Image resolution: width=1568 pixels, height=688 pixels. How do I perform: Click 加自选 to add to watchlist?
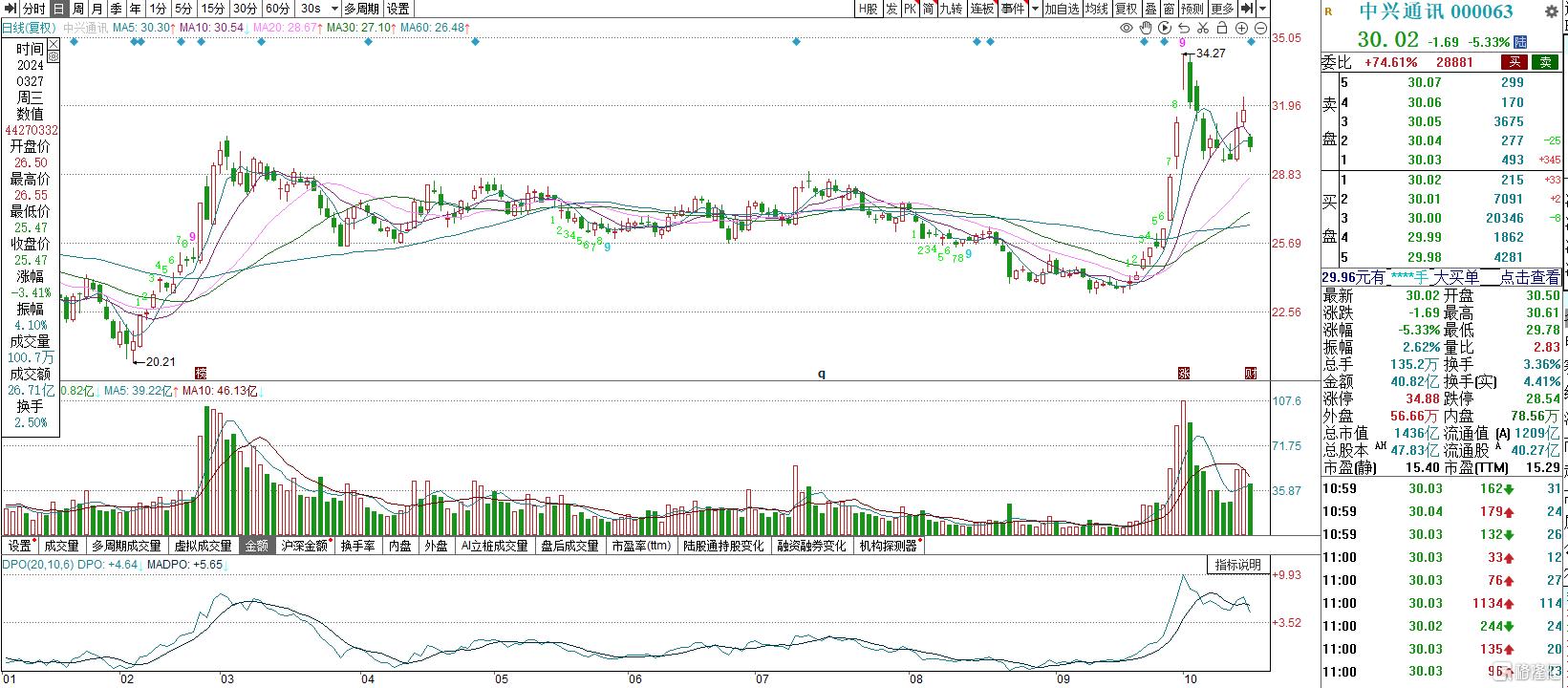click(1062, 9)
